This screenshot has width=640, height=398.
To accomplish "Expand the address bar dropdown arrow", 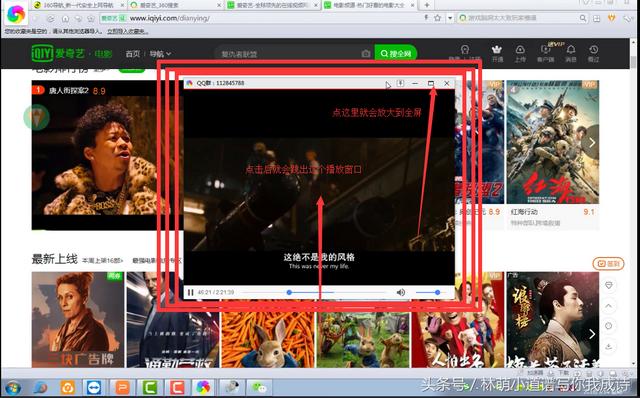I will click(450, 18).
